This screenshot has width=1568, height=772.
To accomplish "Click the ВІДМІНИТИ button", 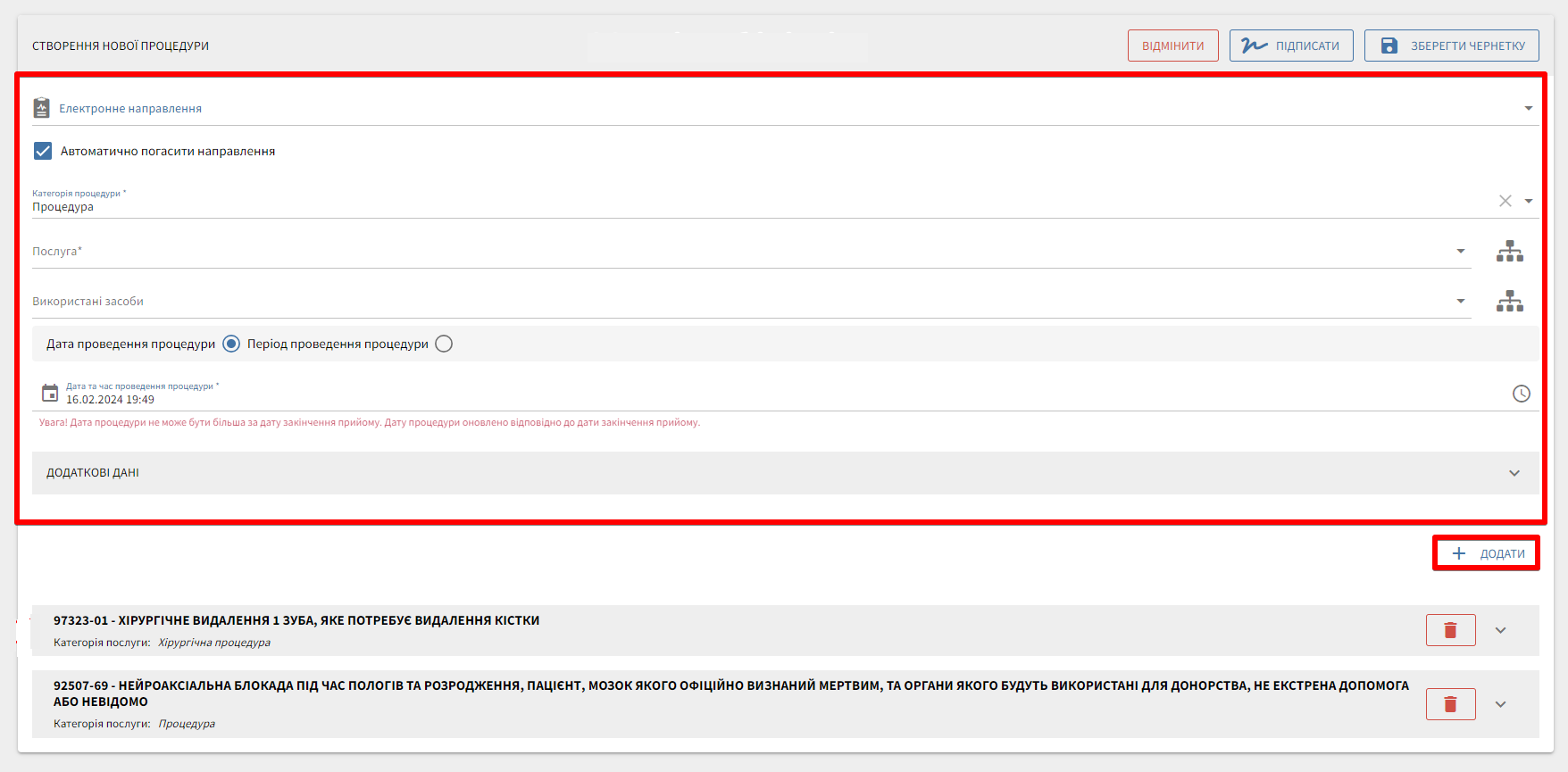I will (x=1172, y=46).
